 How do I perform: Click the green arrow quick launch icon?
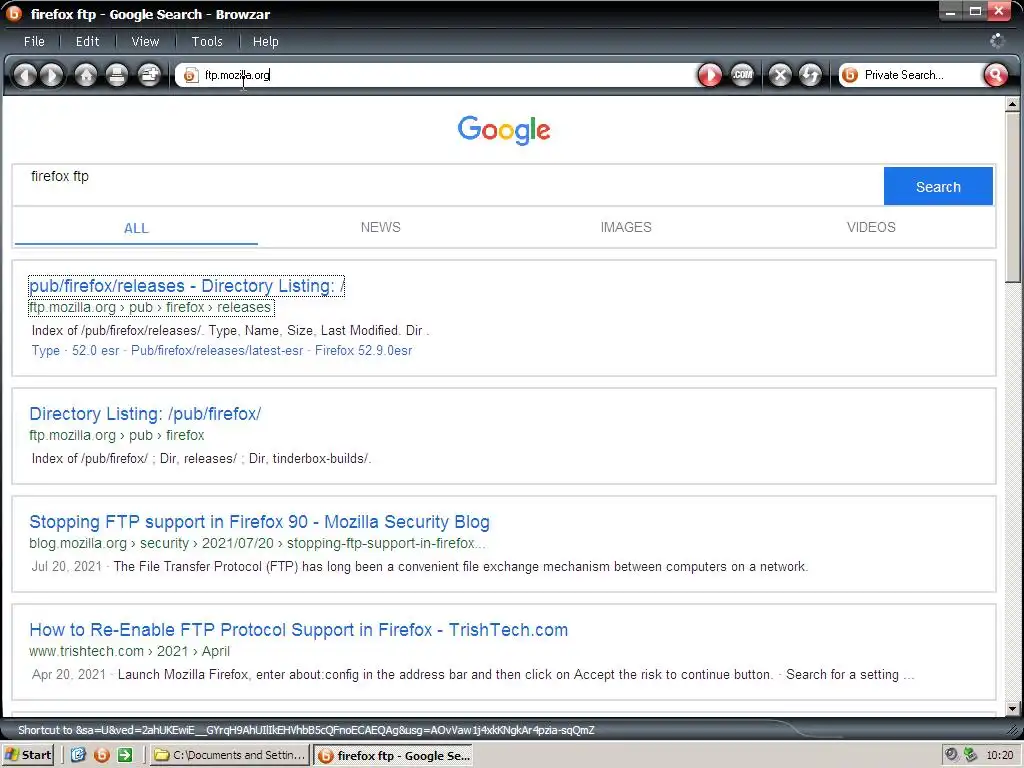click(x=125, y=755)
